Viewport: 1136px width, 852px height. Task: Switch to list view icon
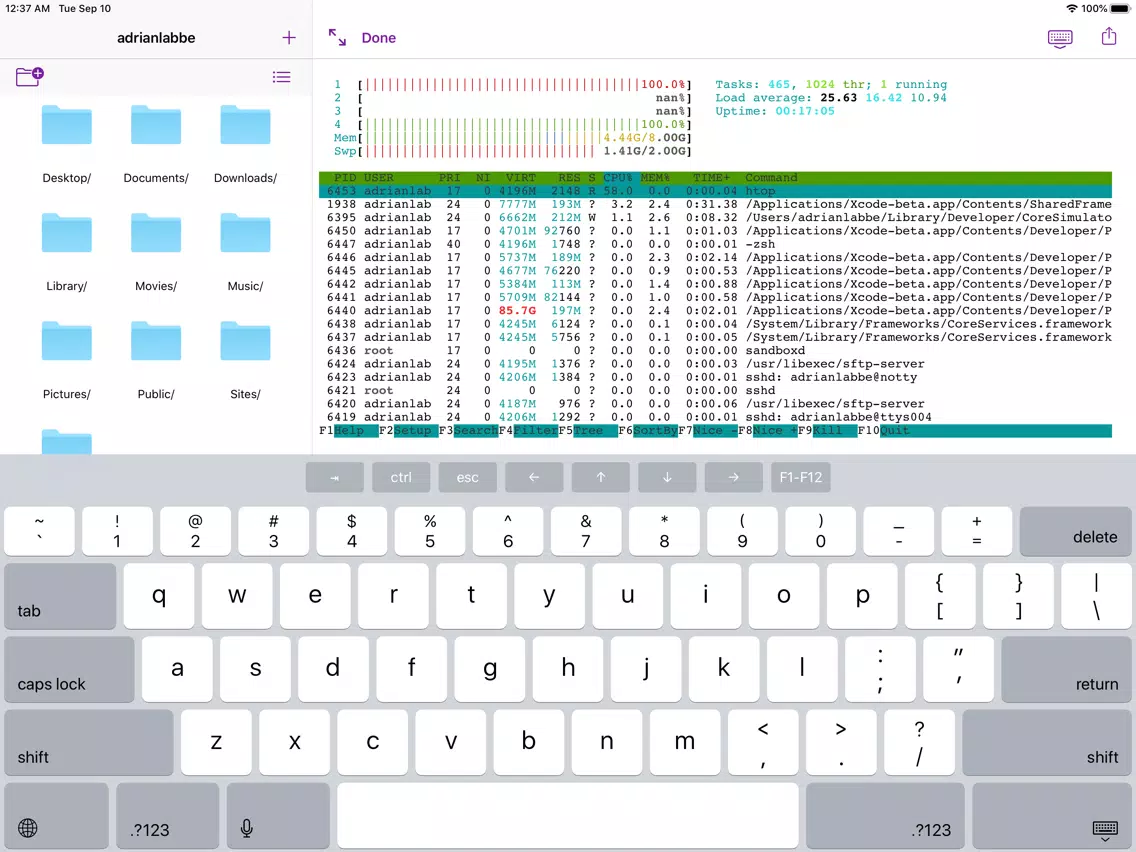[281, 77]
